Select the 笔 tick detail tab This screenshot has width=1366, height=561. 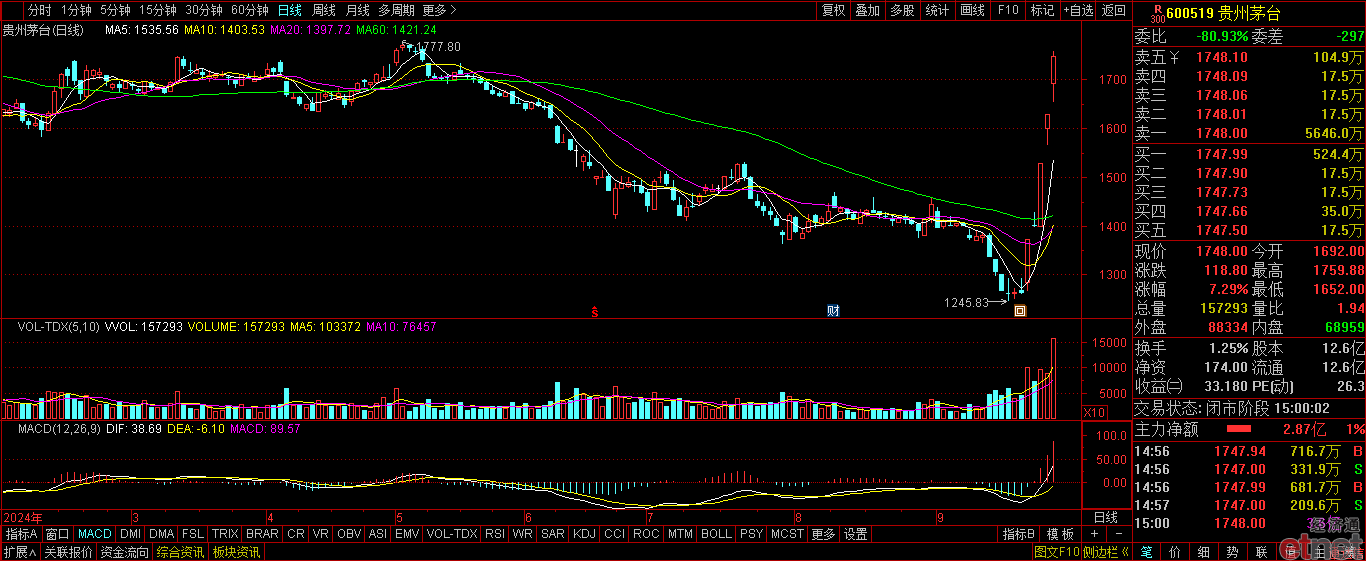[1146, 551]
